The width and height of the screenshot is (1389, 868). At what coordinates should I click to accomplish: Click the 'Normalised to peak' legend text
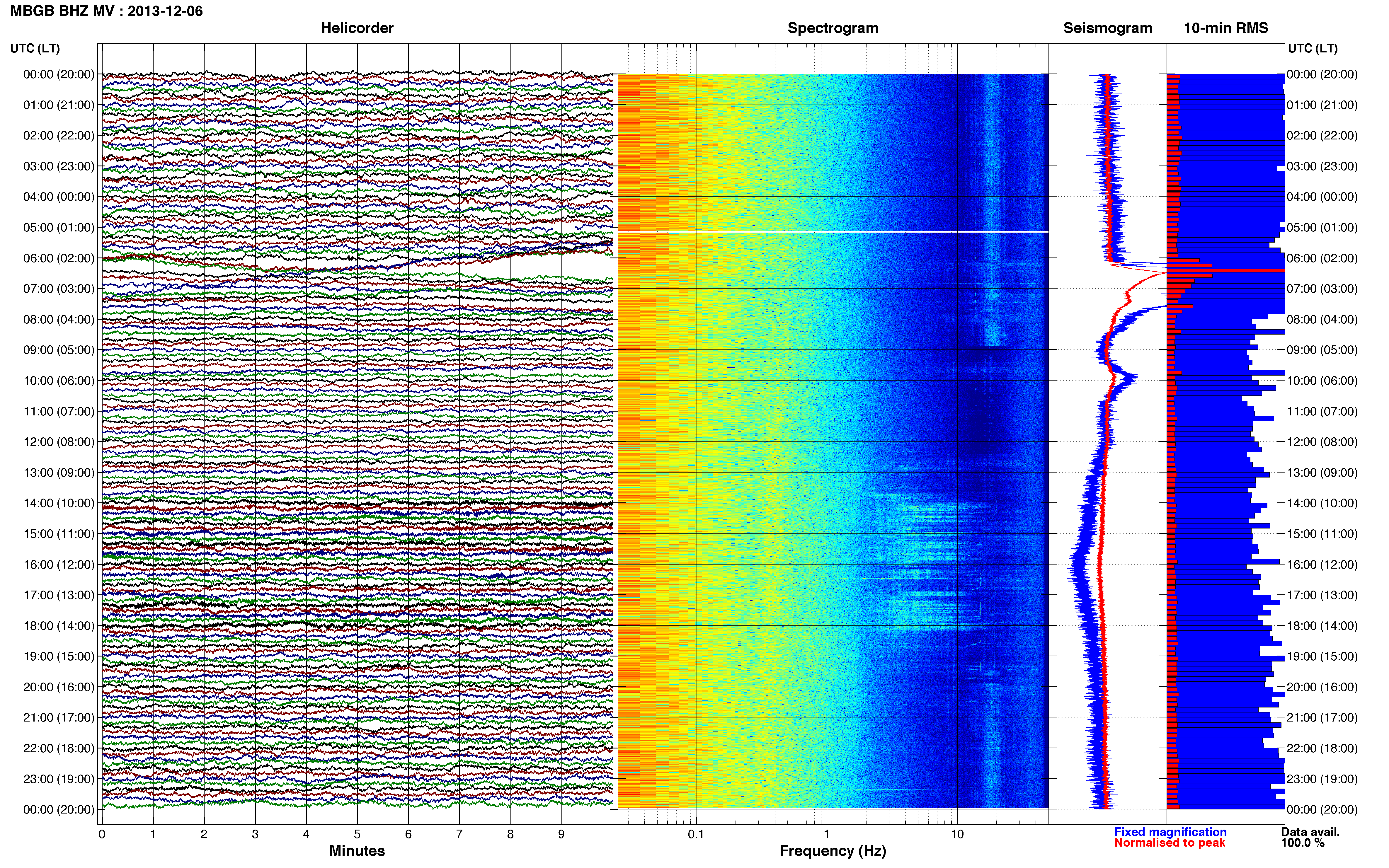click(x=1170, y=843)
